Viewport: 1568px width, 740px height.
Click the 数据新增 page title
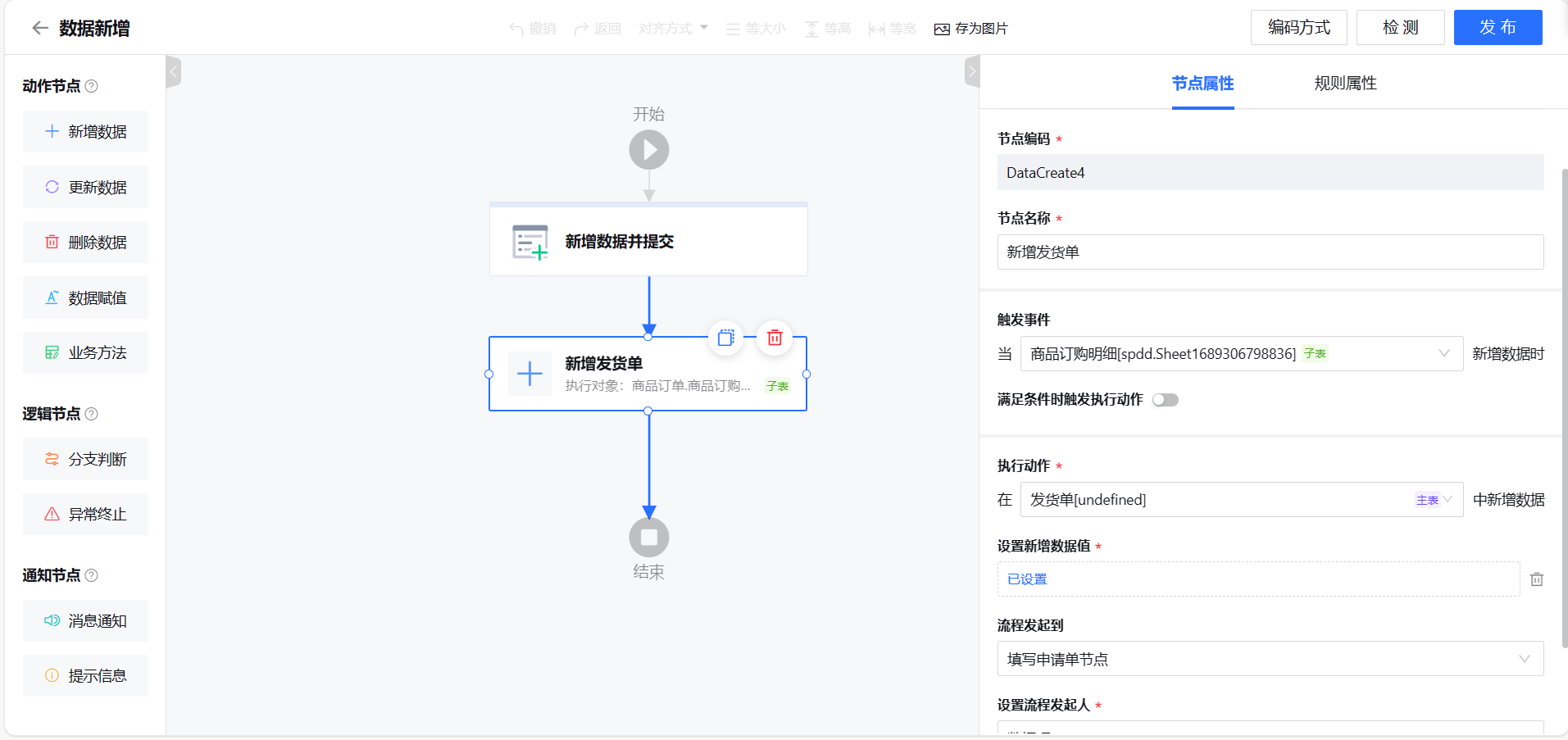click(x=94, y=28)
